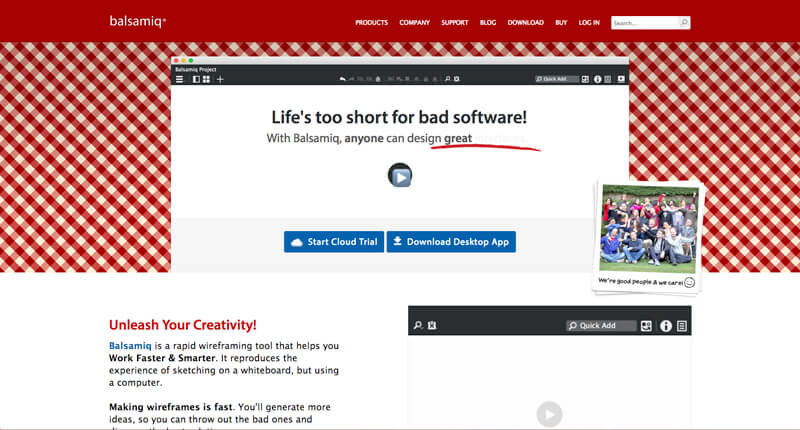This screenshot has width=800, height=430.
Task: Click the search magnifier button in site header
Action: coord(683,22)
